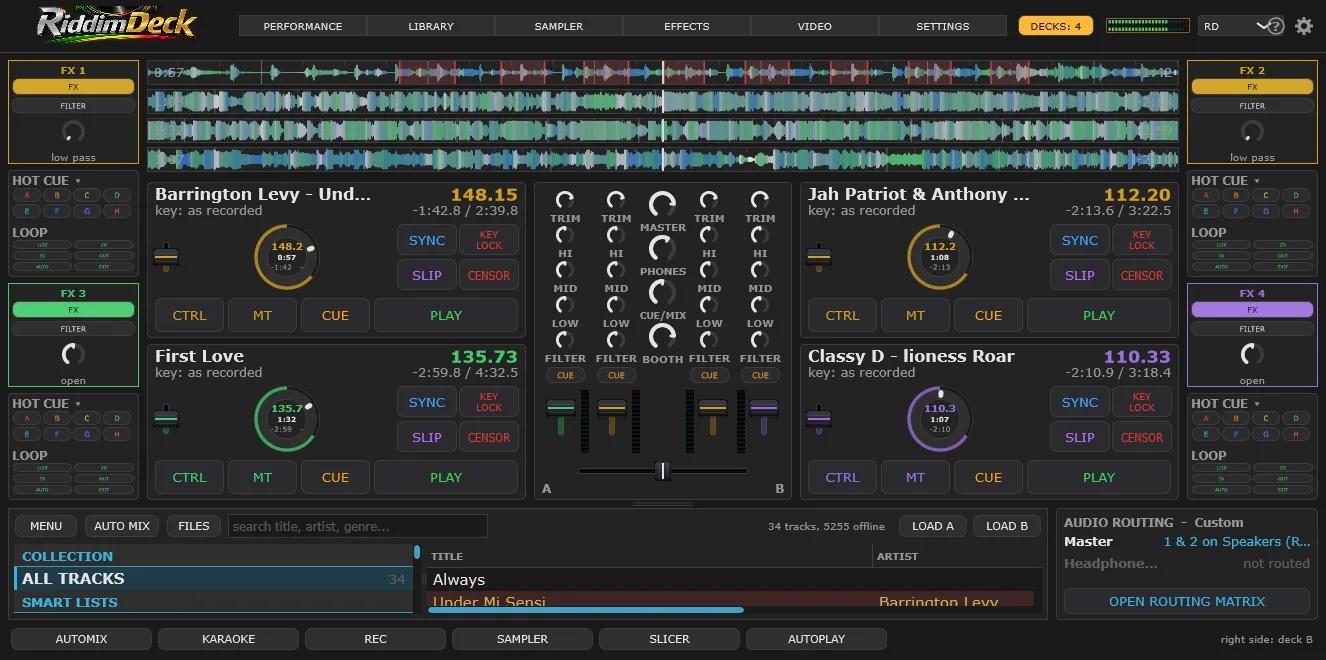Click the BOOTH knob
The image size is (1326, 660).
pos(662,337)
